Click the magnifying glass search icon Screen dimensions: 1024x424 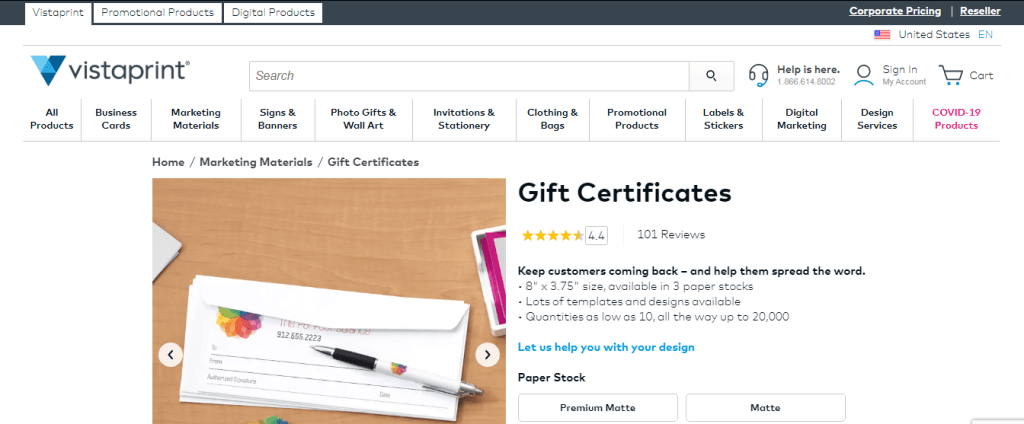tap(711, 76)
